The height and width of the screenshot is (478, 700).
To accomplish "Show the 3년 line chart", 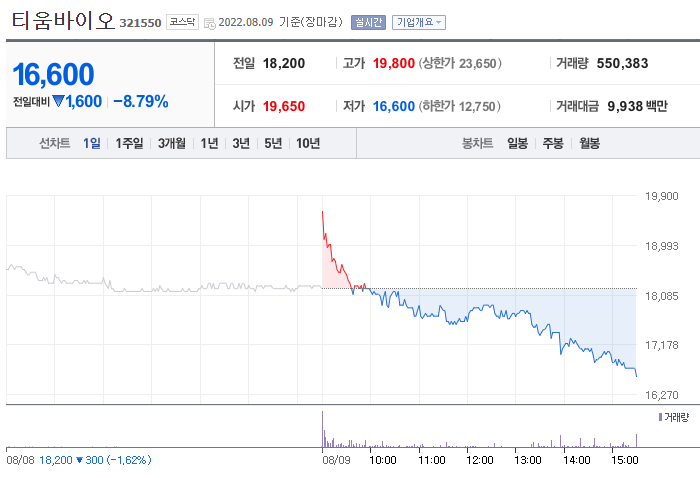I will [241, 143].
